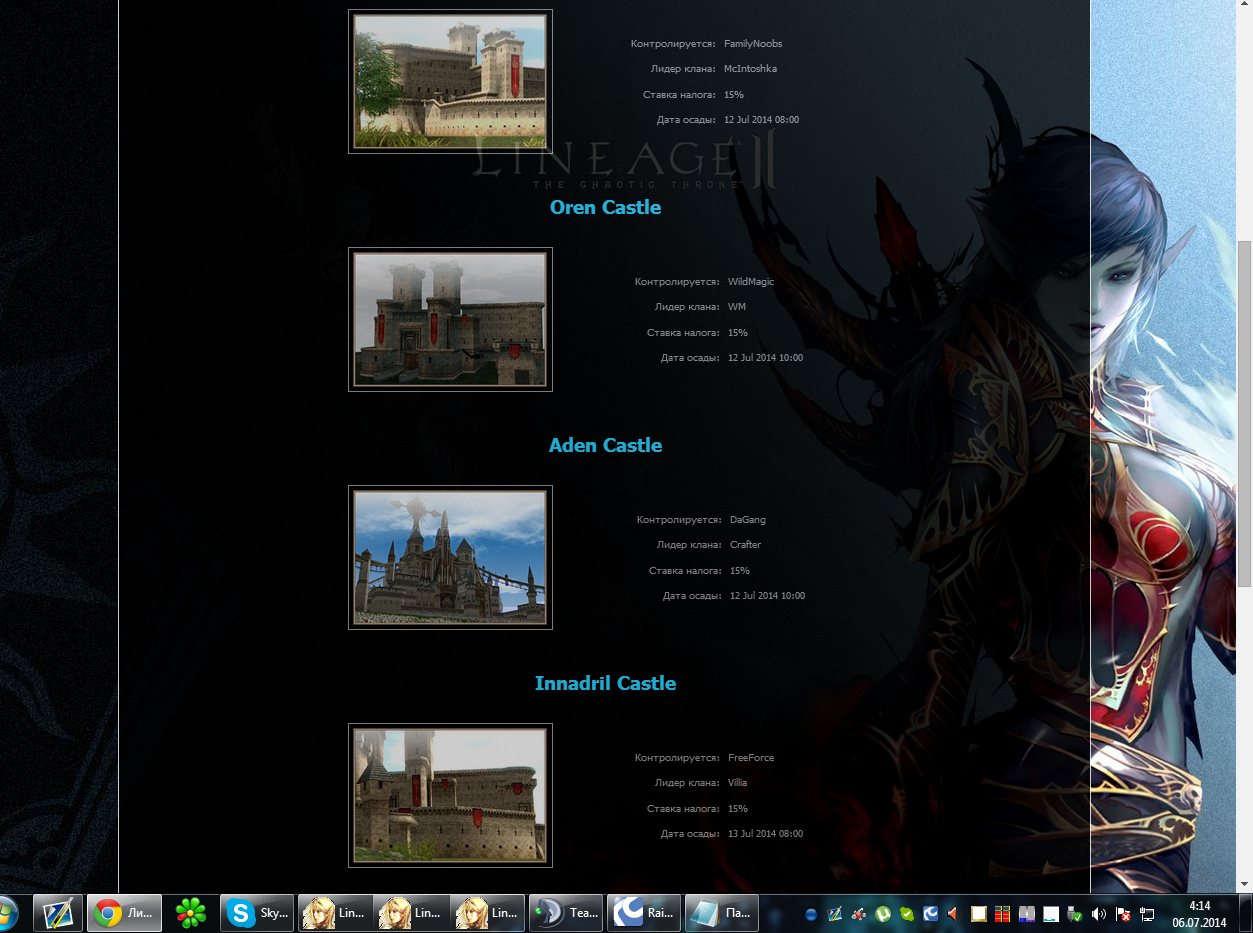Click Safely Remove Hardware tray icon
The height and width of the screenshot is (933, 1253).
click(1075, 914)
